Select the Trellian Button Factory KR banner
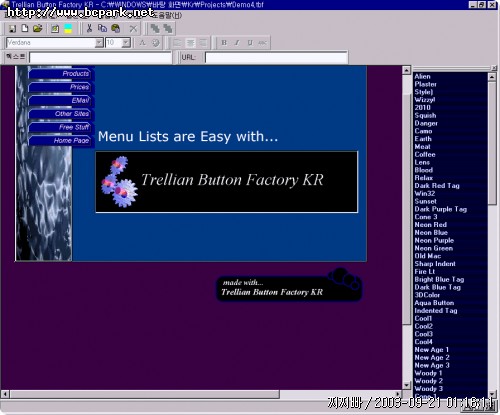This screenshot has width=500, height=415. pyautogui.click(x=227, y=182)
